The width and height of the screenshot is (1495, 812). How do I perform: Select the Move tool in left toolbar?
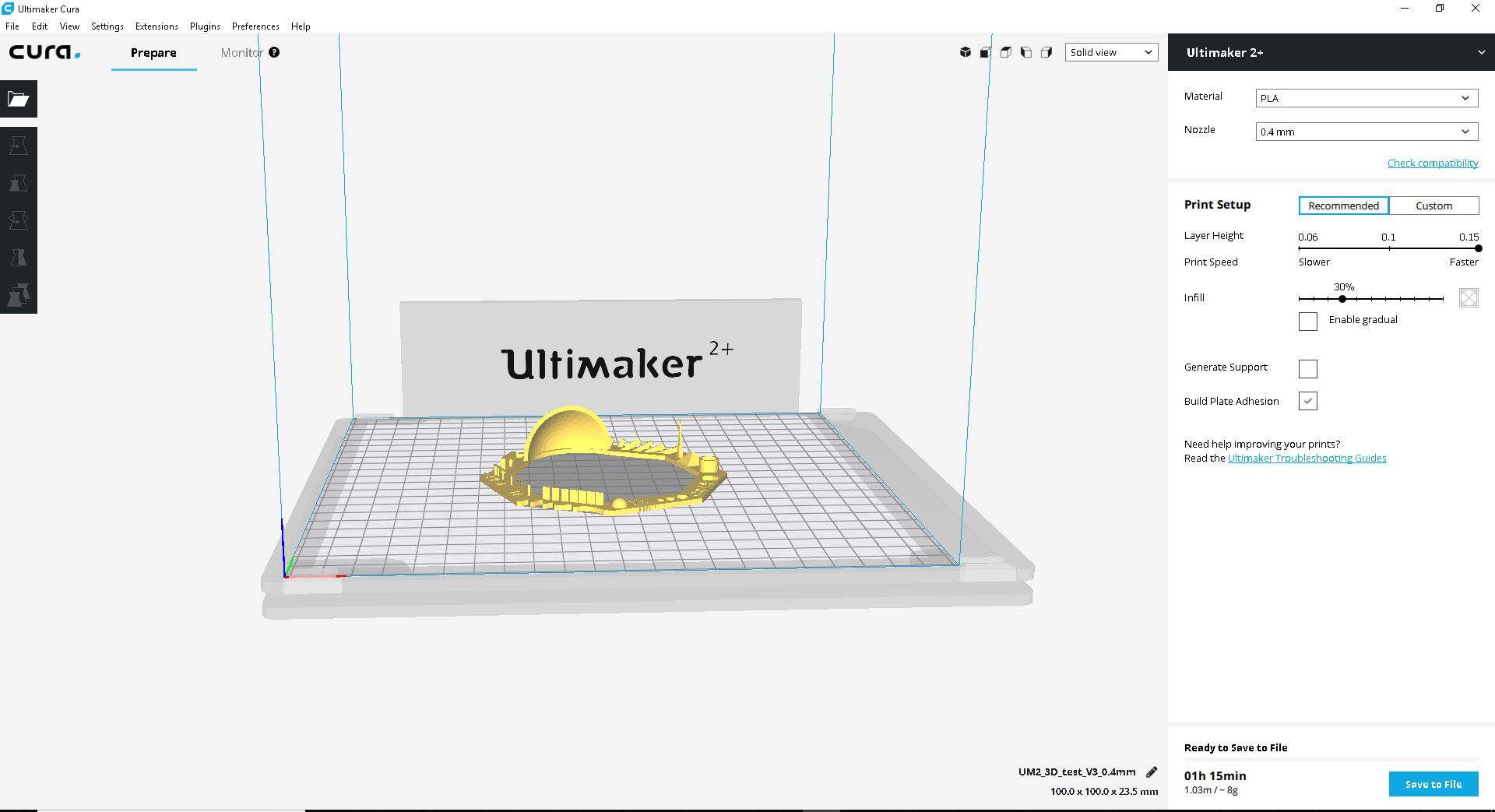click(x=19, y=146)
